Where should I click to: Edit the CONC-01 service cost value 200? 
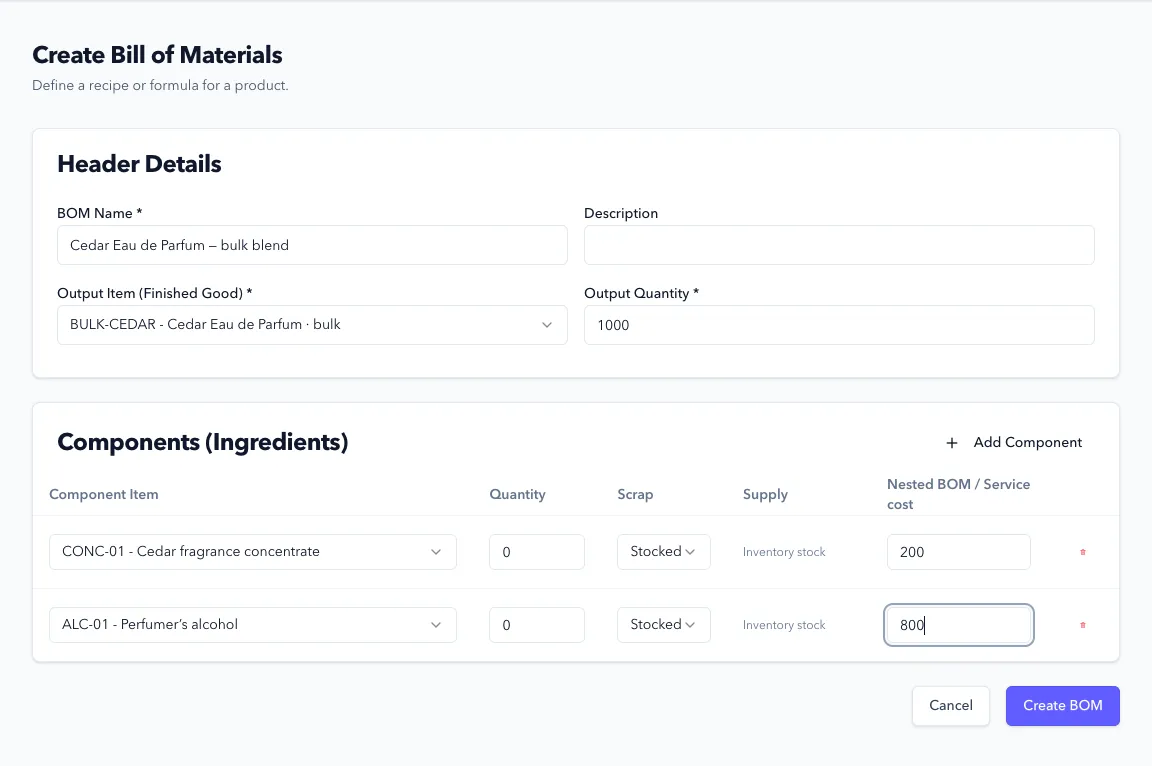click(959, 552)
